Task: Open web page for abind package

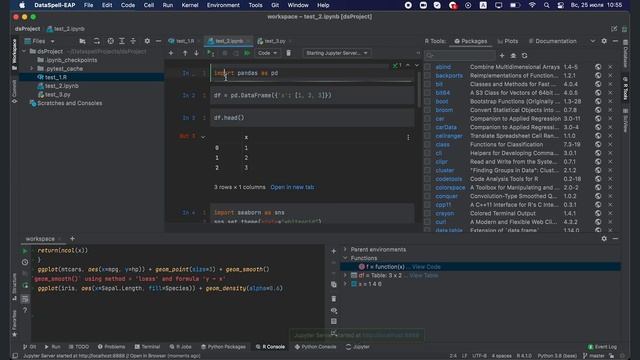Action: point(598,67)
